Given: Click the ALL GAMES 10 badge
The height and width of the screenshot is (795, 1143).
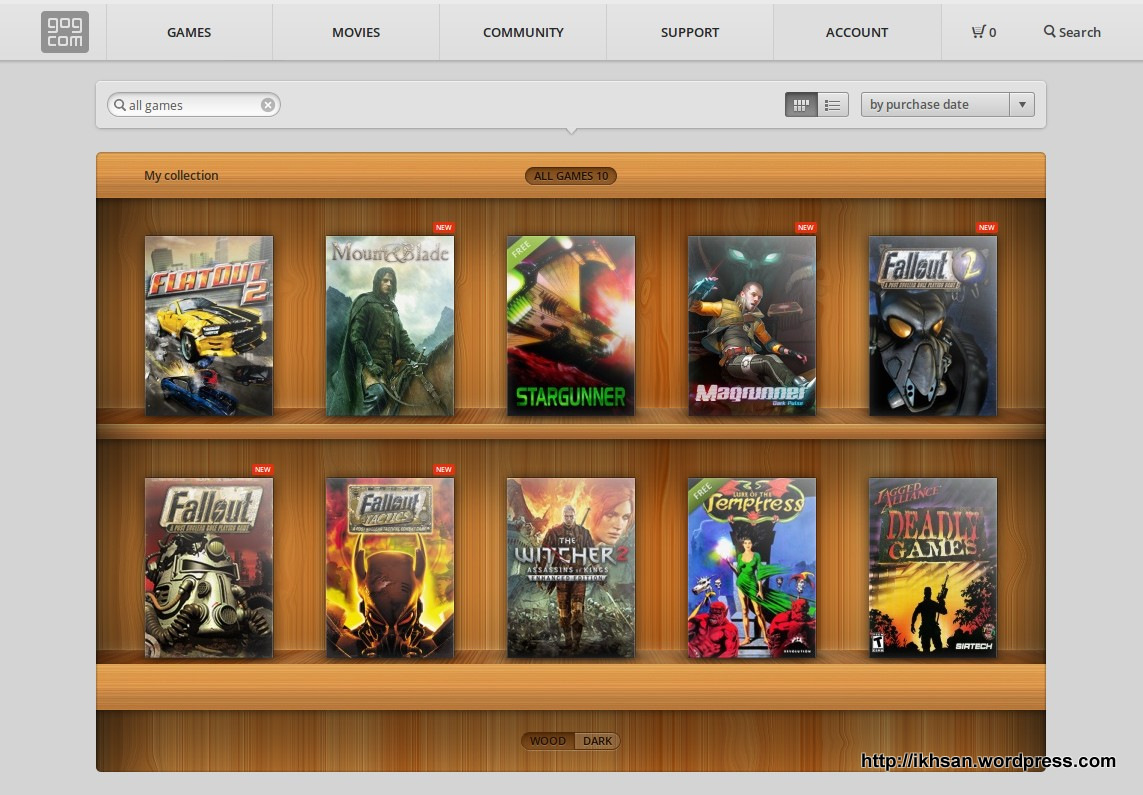Looking at the screenshot, I should click(571, 176).
